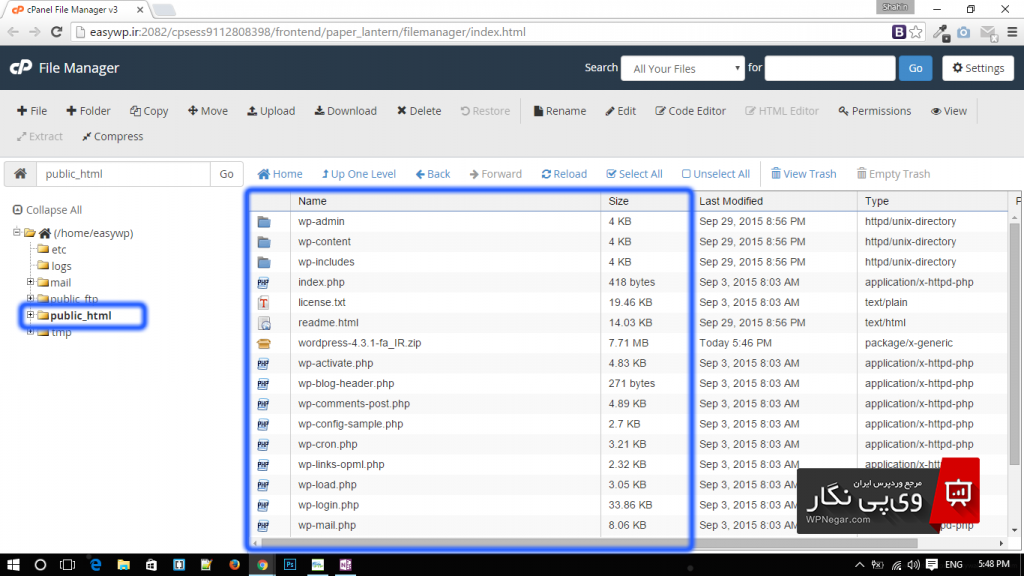The height and width of the screenshot is (576, 1024).
Task: Reload the browser page
Action: 56,32
